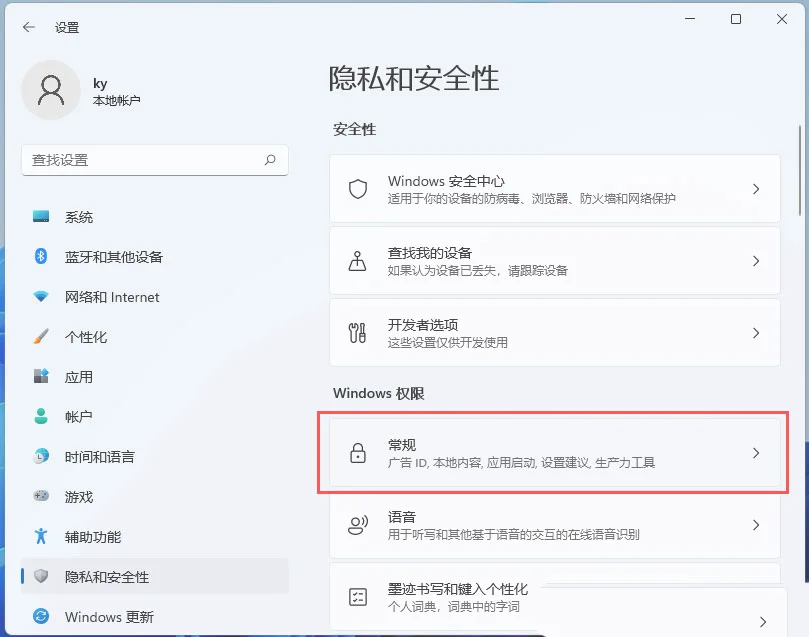Click the 查找我的设备 person-location icon
The image size is (809, 637).
357,261
